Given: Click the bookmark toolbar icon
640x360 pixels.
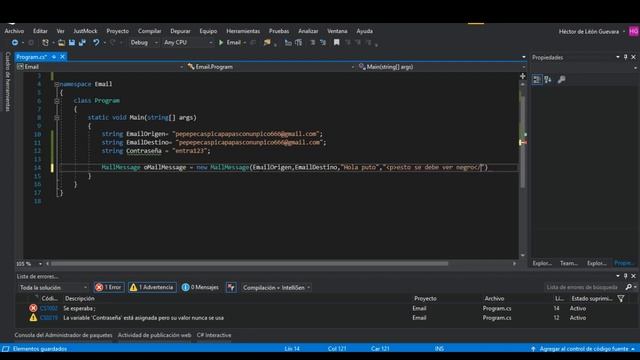Looking at the screenshot, I should click(x=336, y=42).
